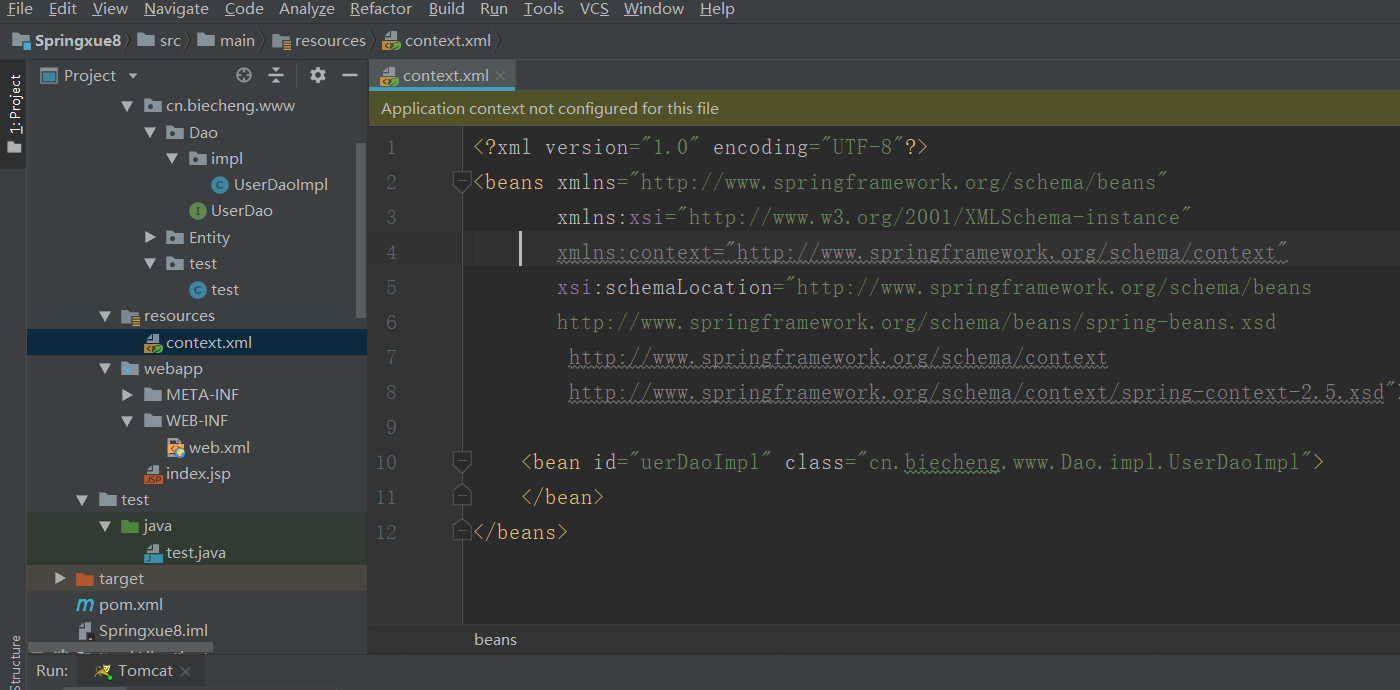Open the Project panel settings gear

[318, 75]
